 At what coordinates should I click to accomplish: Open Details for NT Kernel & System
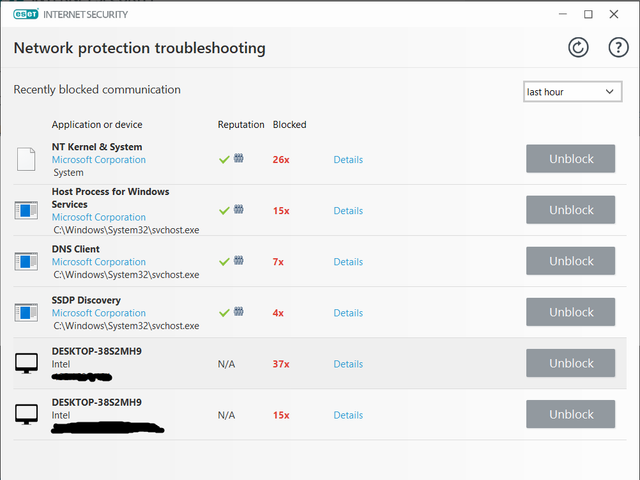pos(348,160)
